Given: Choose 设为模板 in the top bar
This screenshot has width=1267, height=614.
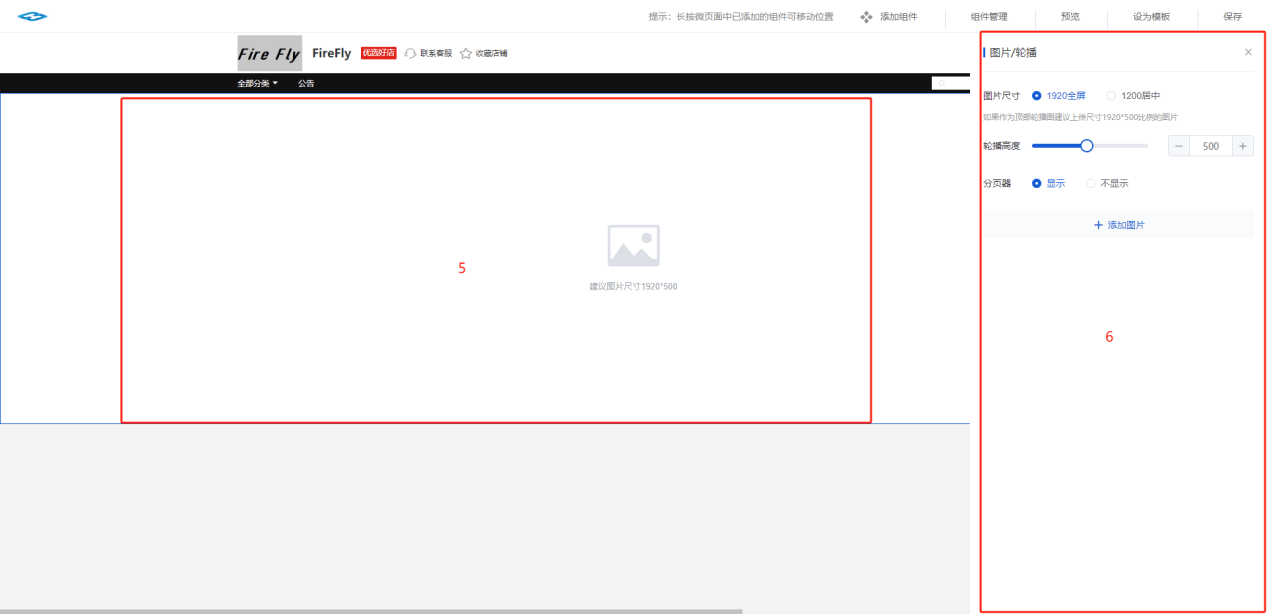Looking at the screenshot, I should (x=1151, y=17).
